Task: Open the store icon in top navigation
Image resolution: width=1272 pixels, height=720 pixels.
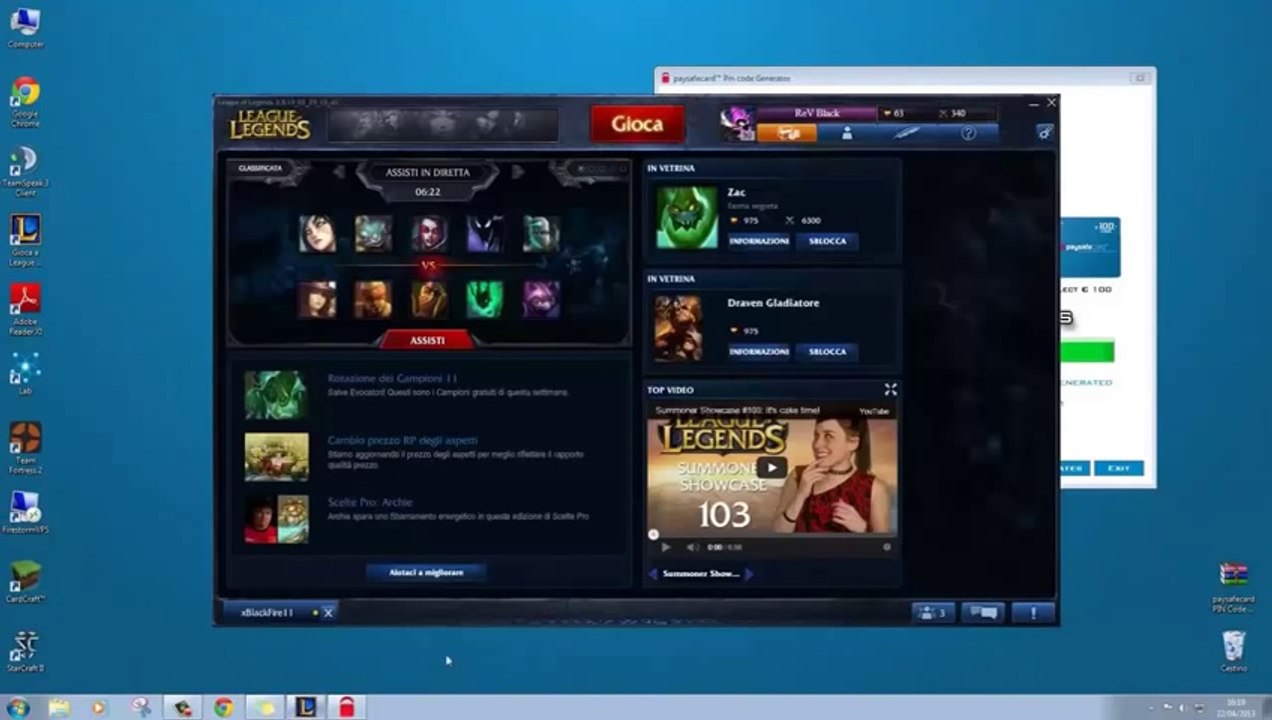Action: click(x=786, y=133)
